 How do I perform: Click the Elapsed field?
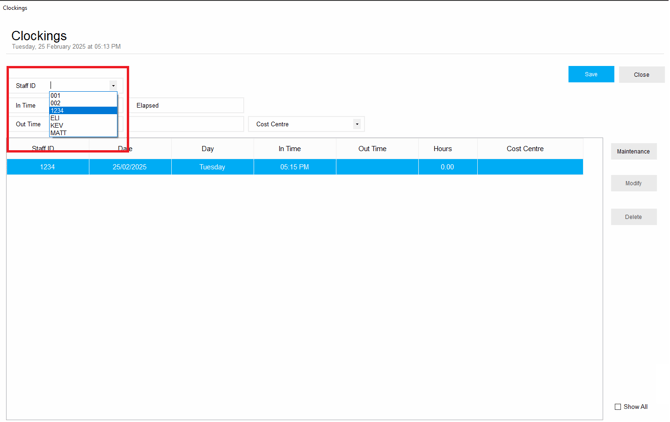click(188, 105)
